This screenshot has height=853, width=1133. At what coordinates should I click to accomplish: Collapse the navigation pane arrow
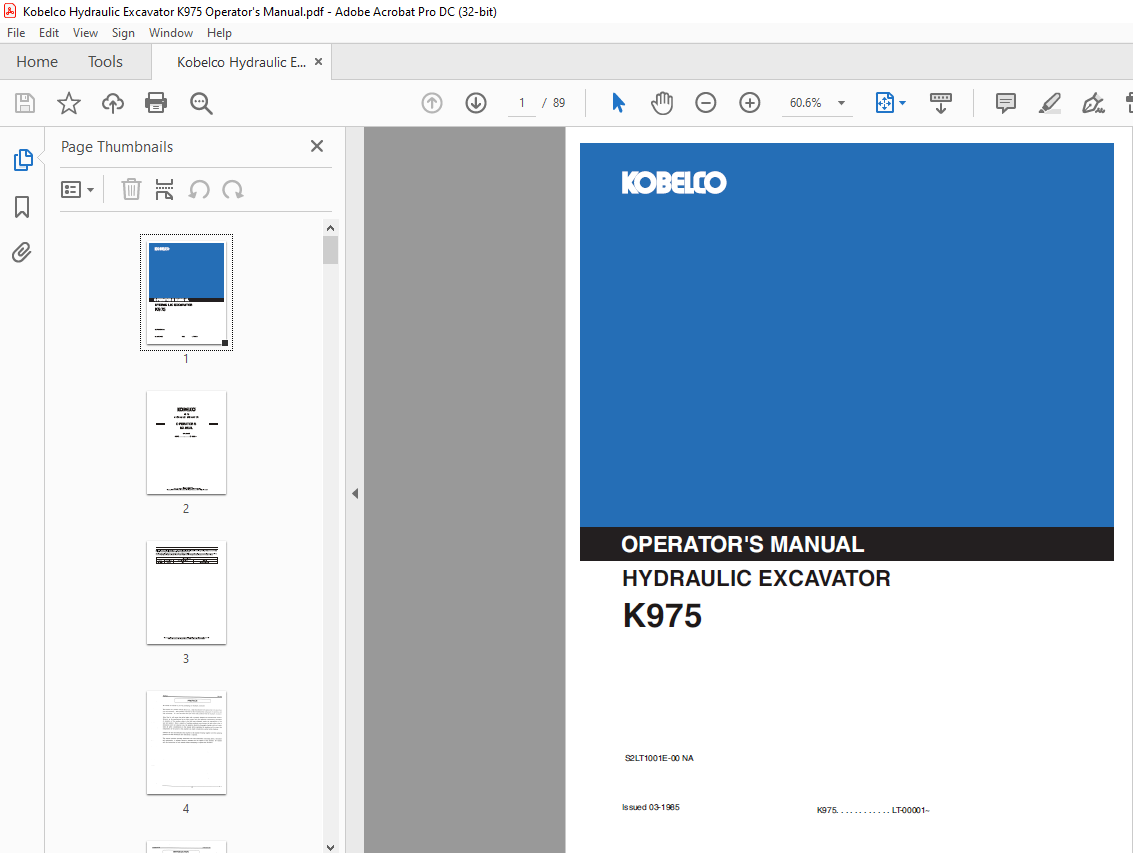(355, 493)
